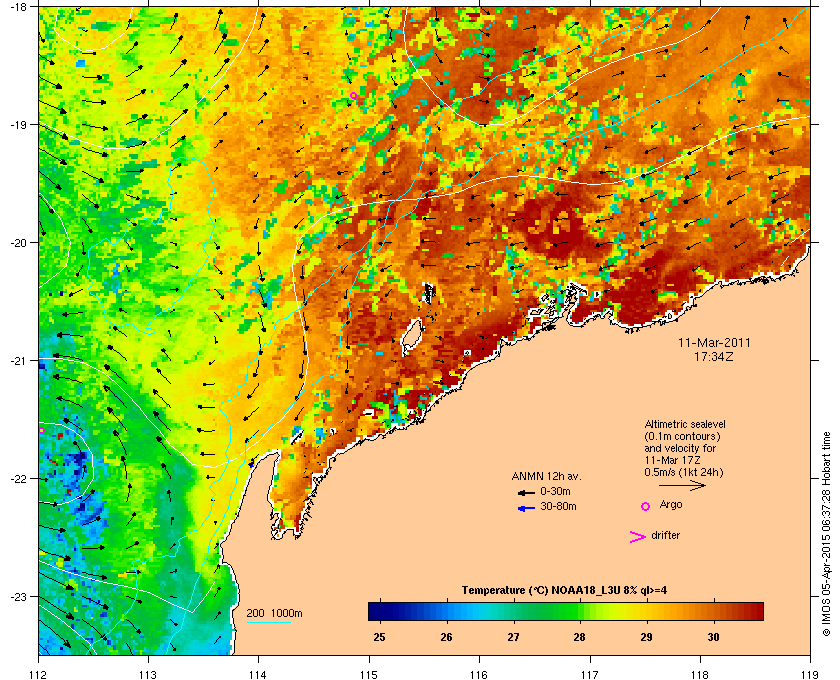Click the '-18' latitude axis label

[19, 6]
